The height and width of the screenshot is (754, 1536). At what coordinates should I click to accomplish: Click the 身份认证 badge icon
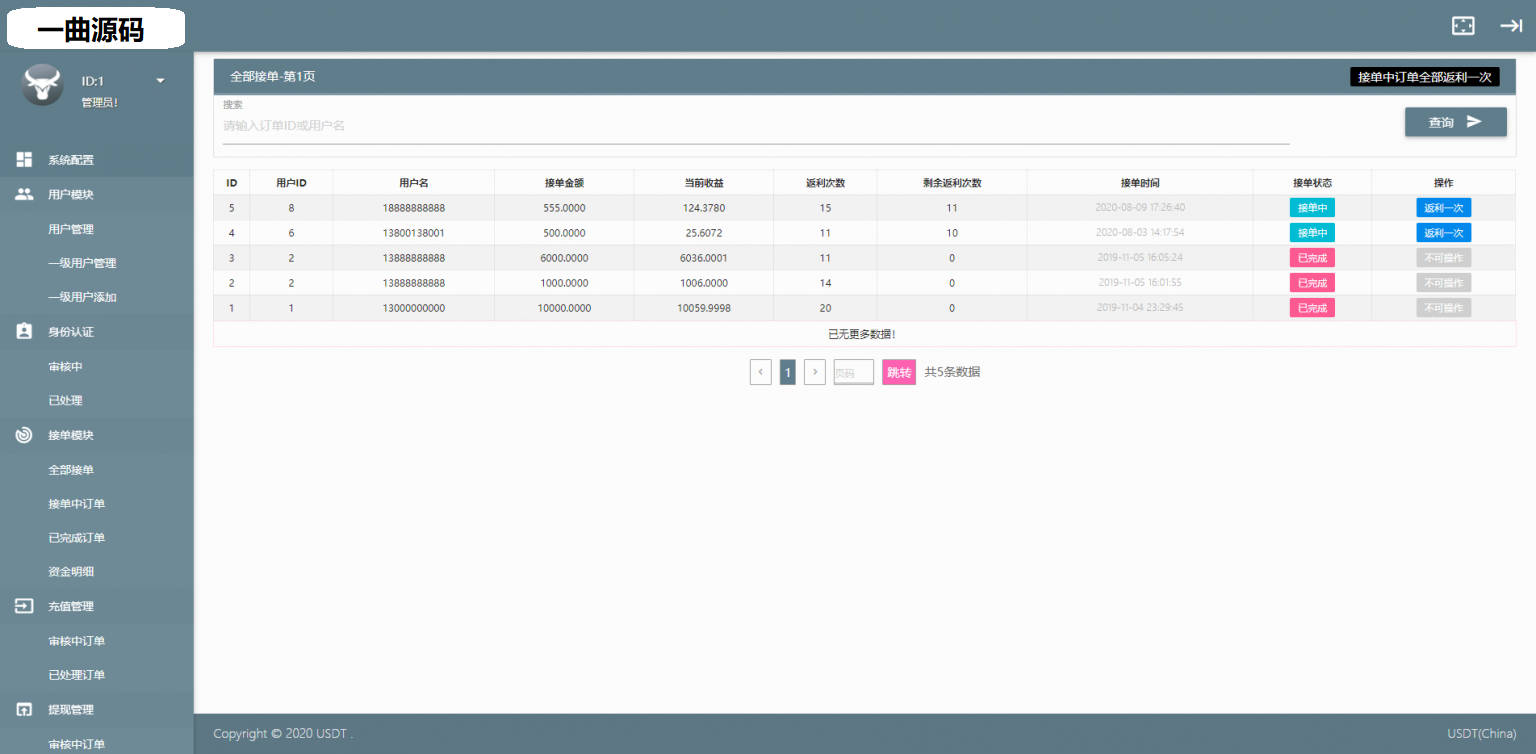(x=24, y=331)
